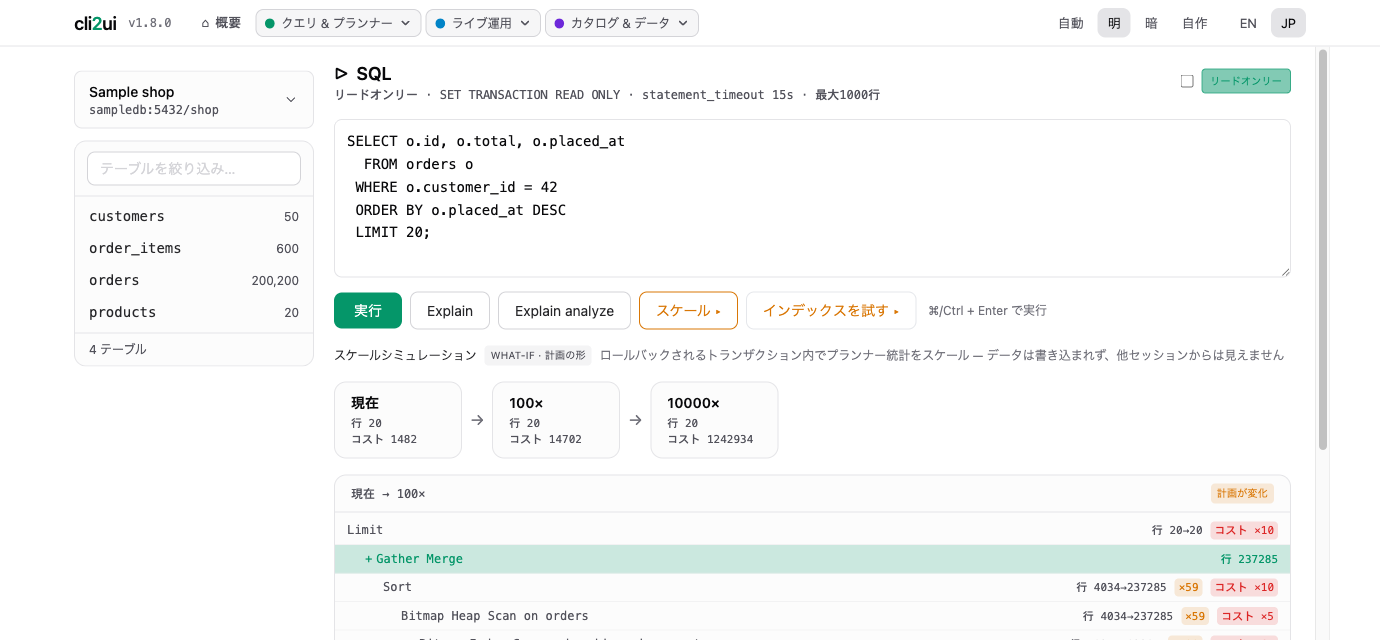The image size is (1380, 640).
Task: Select the orders table
Action: tap(194, 280)
